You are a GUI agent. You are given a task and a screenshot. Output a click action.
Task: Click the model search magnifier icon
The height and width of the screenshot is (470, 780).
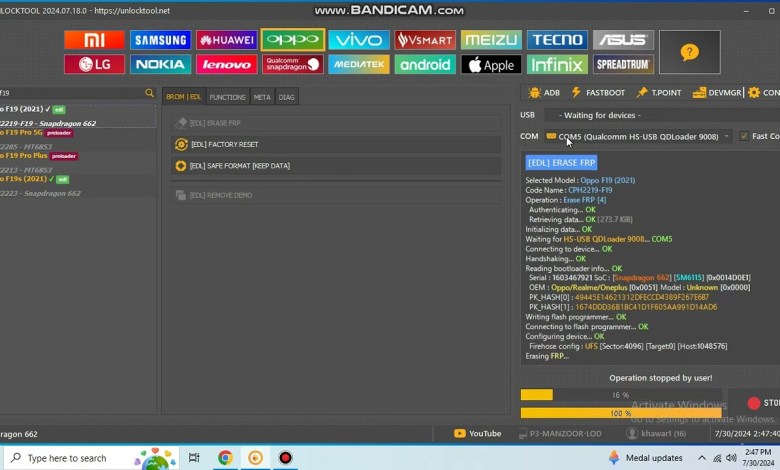(x=149, y=93)
